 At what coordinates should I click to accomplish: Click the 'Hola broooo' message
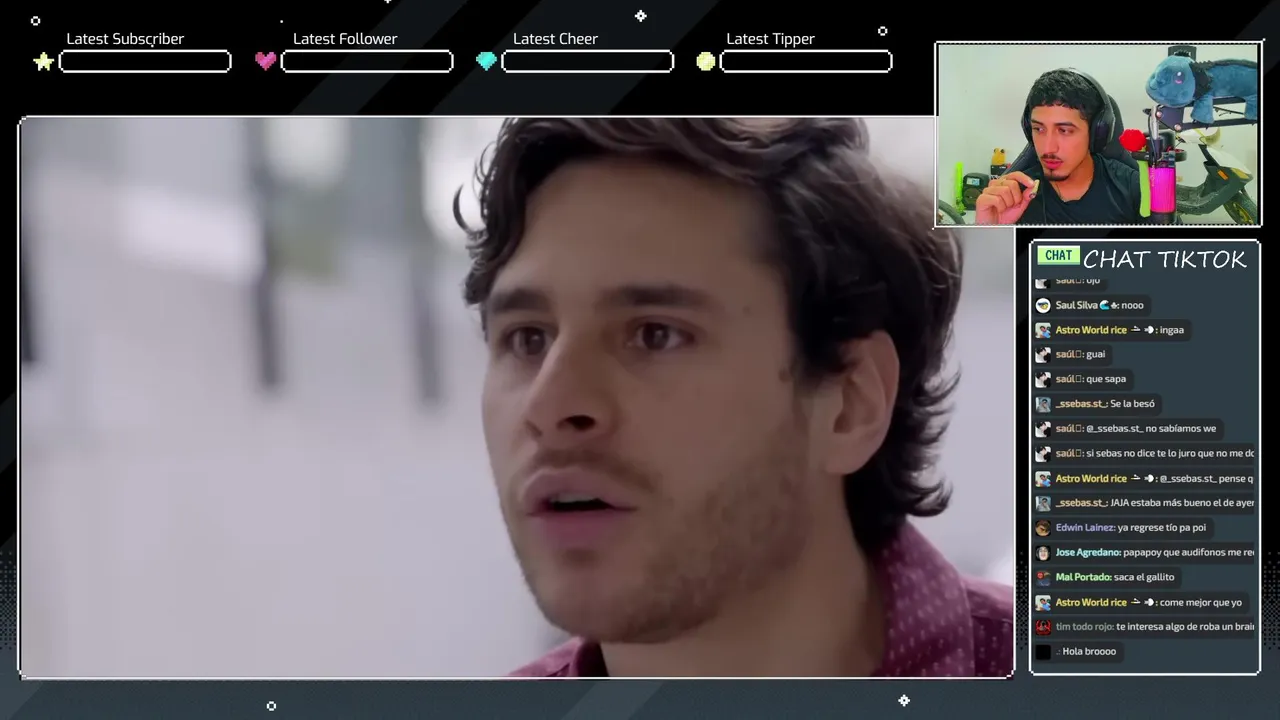coord(1089,651)
